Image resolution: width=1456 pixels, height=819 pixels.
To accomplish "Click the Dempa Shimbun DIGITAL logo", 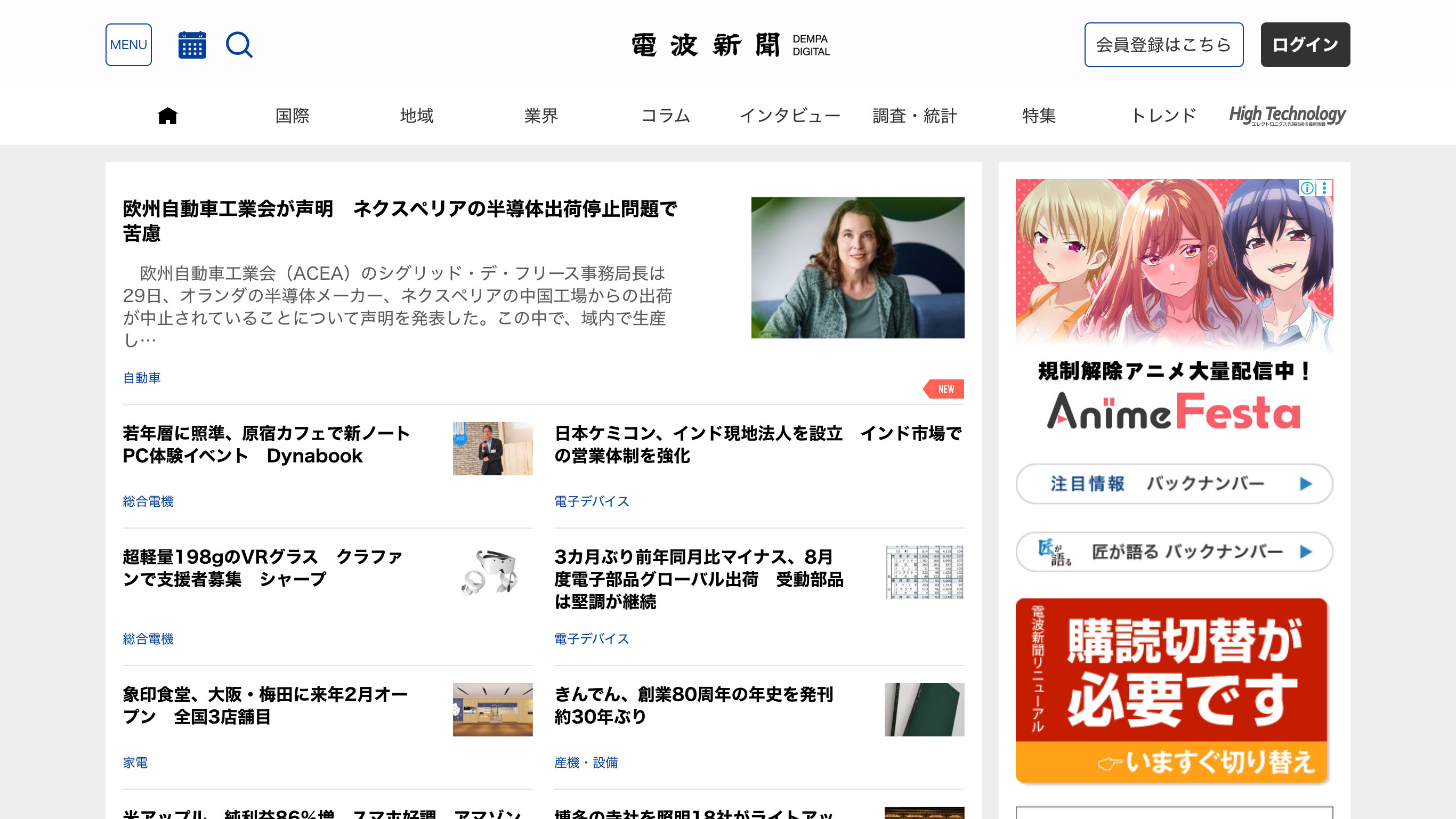I will 729,45.
